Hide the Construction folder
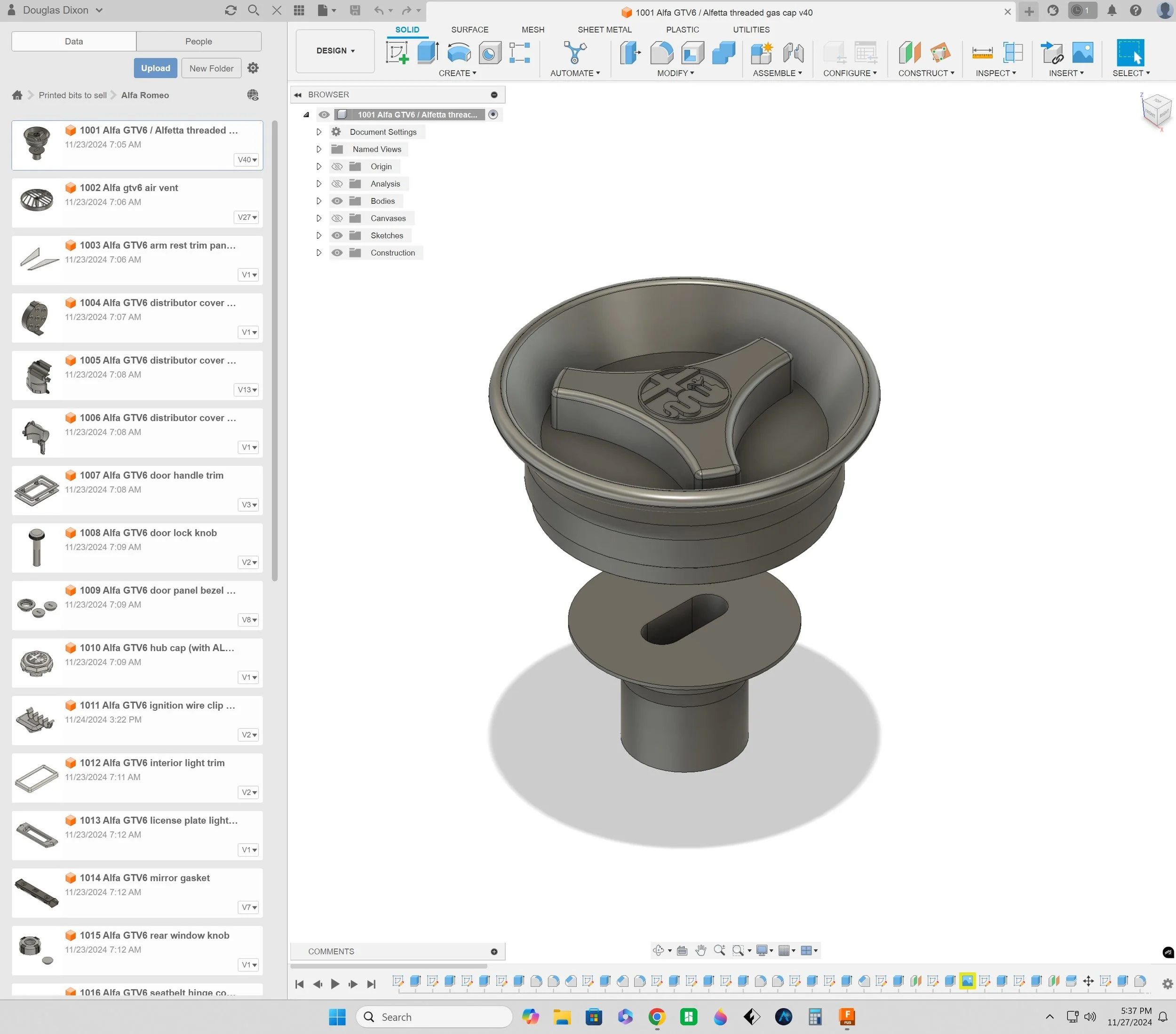Screen dimensions: 1176x1034 pyautogui.click(x=337, y=253)
